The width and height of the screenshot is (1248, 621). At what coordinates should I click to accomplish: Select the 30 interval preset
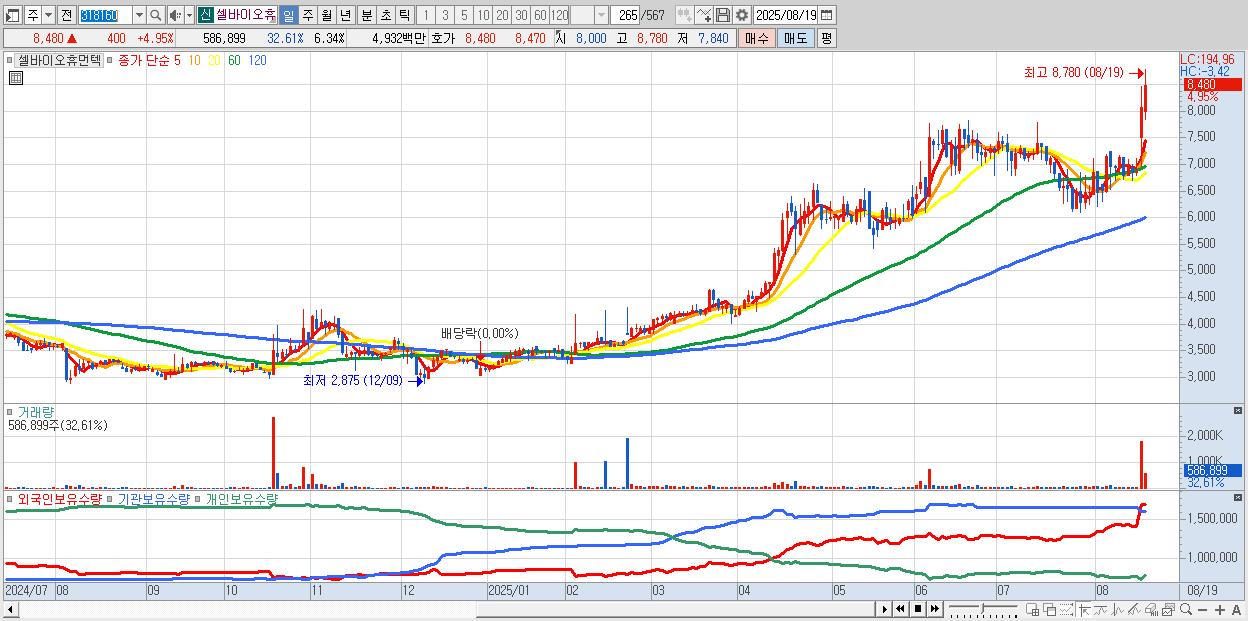click(x=520, y=15)
